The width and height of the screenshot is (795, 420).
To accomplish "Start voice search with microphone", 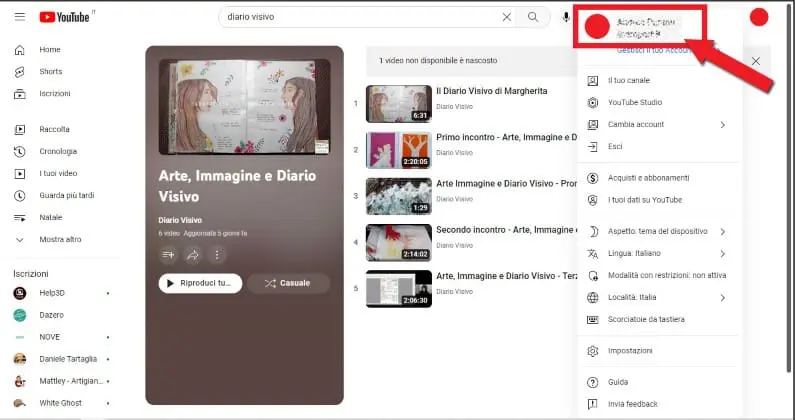I will coord(566,17).
